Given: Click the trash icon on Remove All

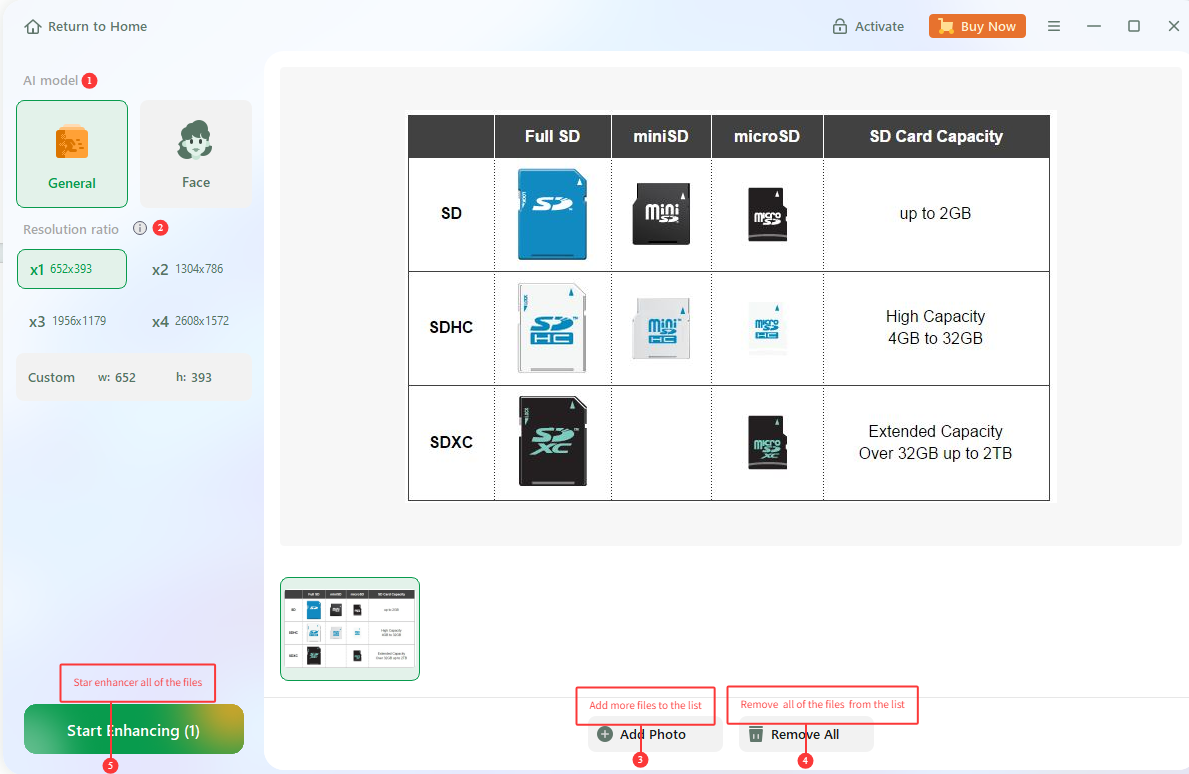Looking at the screenshot, I should 755,735.
